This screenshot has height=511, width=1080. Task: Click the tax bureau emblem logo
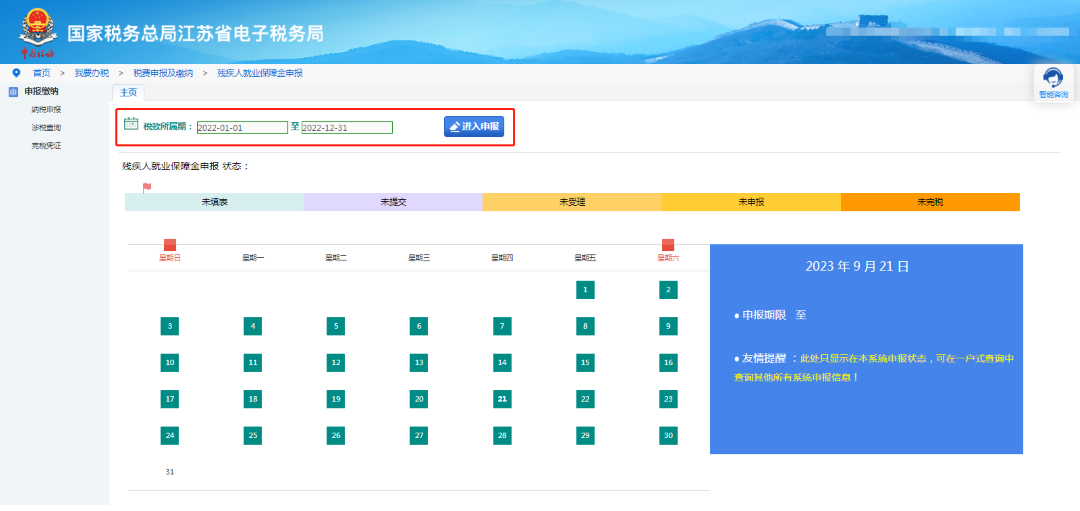(38, 32)
